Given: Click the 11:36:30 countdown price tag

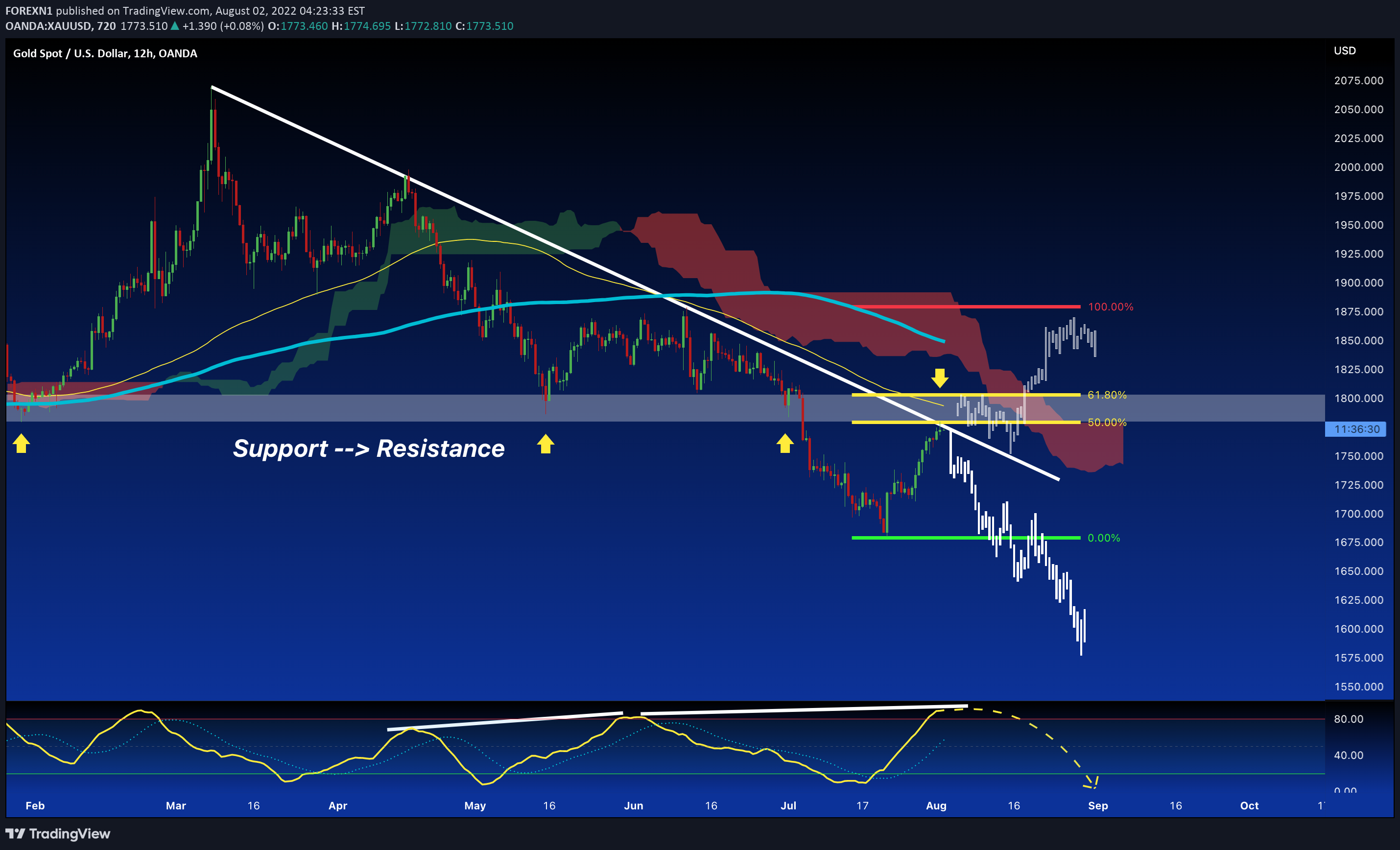Looking at the screenshot, I should (1355, 429).
